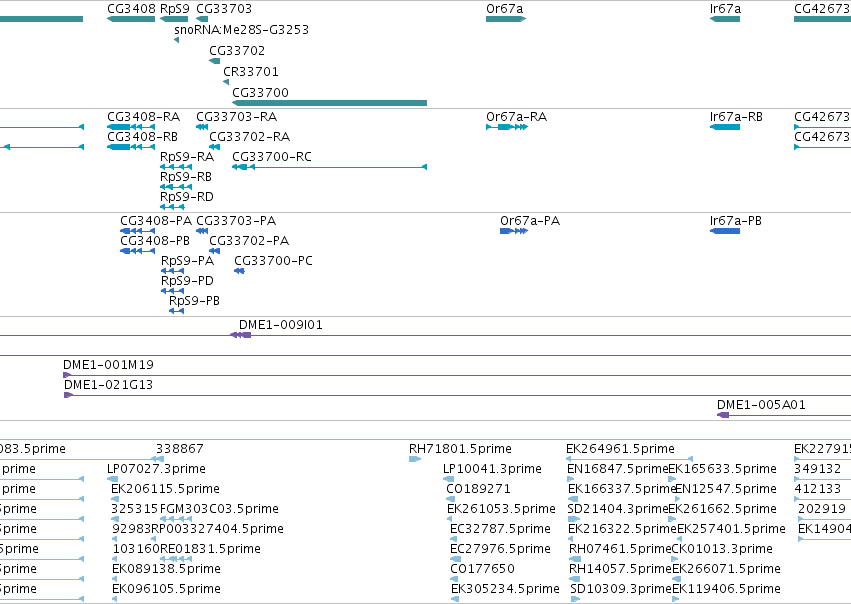Click the Ir67a-RB transcript label
Screen dimensions: 851x604
pyautogui.click(x=736, y=117)
